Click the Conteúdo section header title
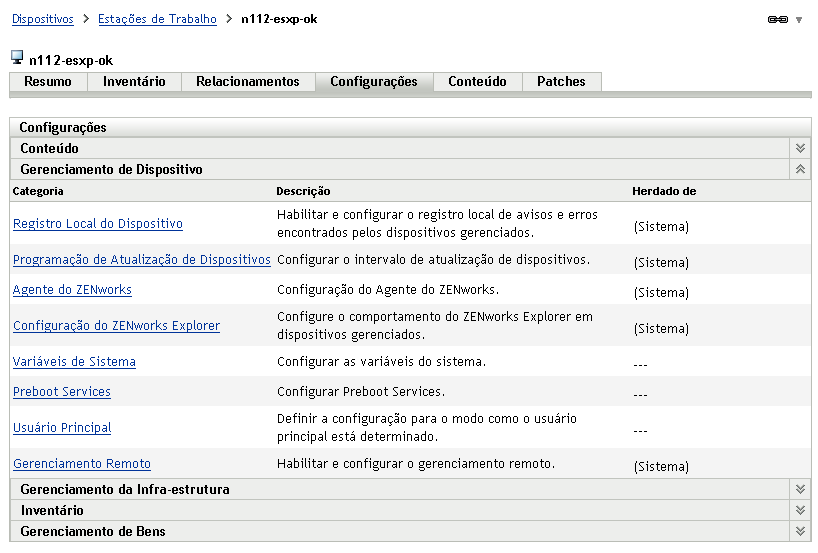This screenshot has height=553, width=818. point(50,149)
